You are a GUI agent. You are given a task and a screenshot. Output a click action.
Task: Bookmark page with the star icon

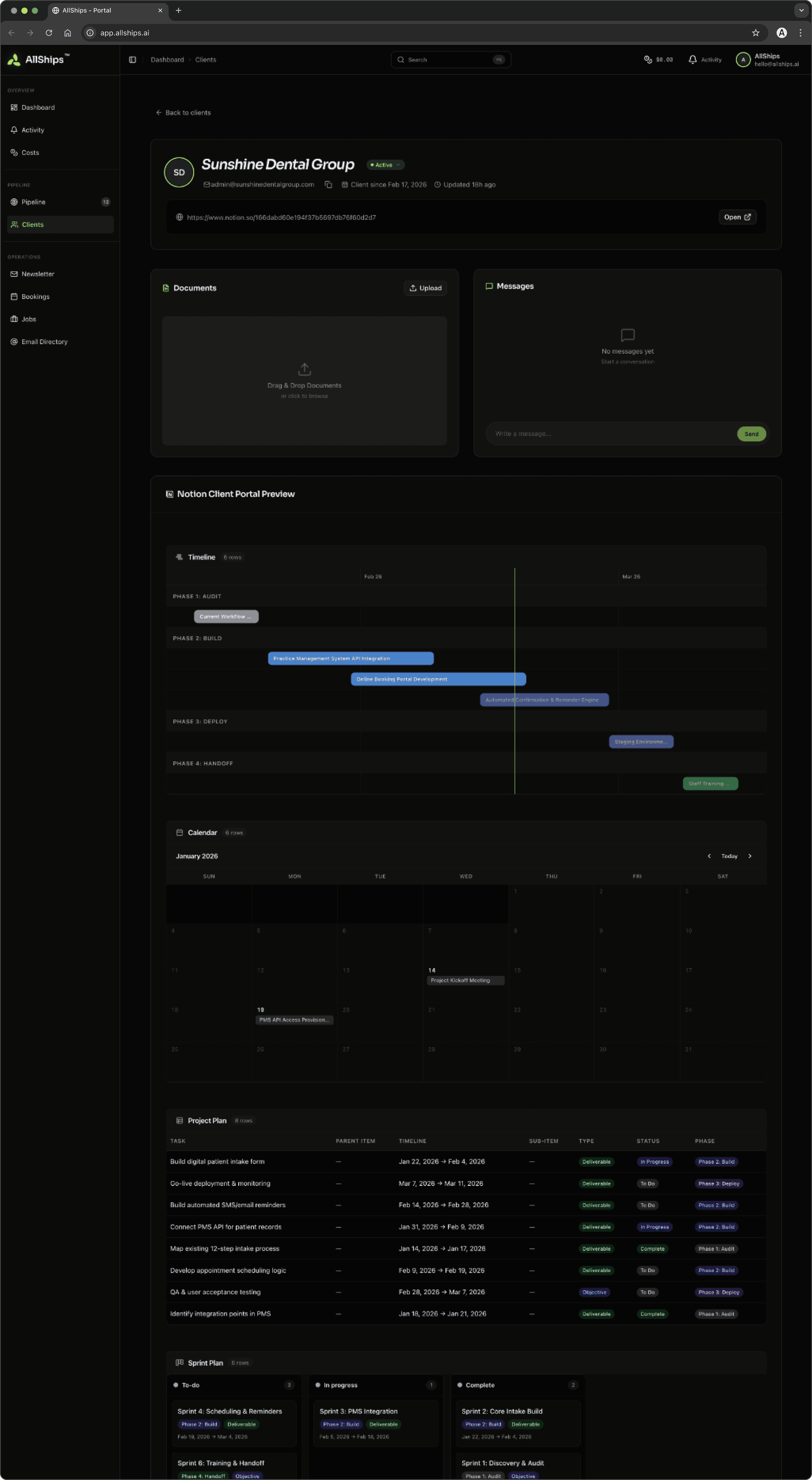tap(756, 33)
